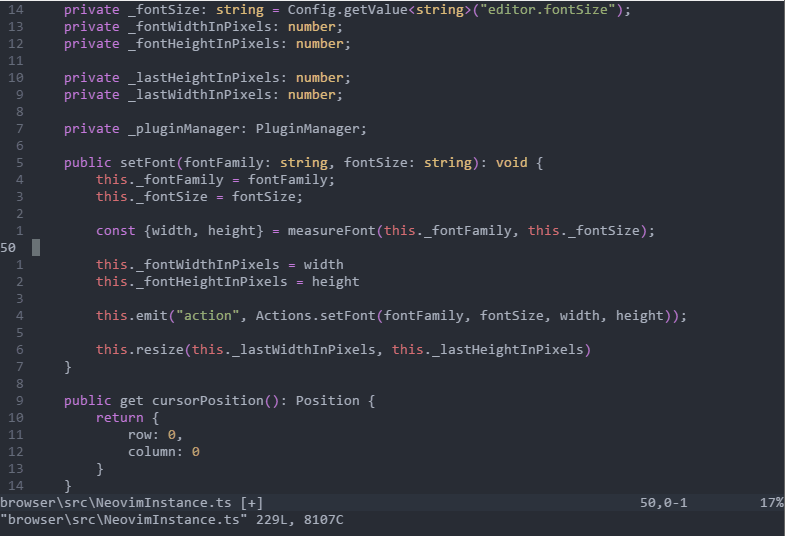Screen dimensions: 785x536
Task: Click the _lastHeightInPixels declaration
Action: [x=207, y=78]
